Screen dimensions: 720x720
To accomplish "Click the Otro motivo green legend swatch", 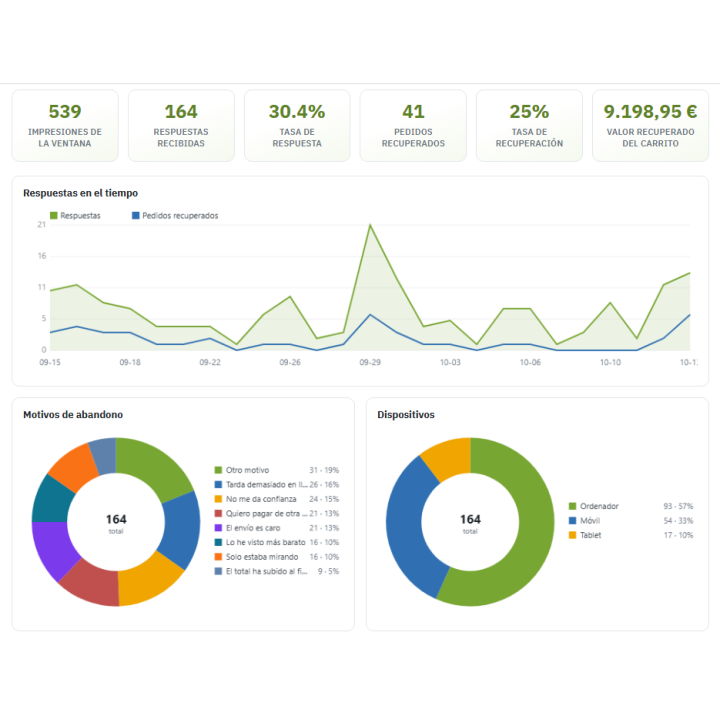I will tap(218, 470).
